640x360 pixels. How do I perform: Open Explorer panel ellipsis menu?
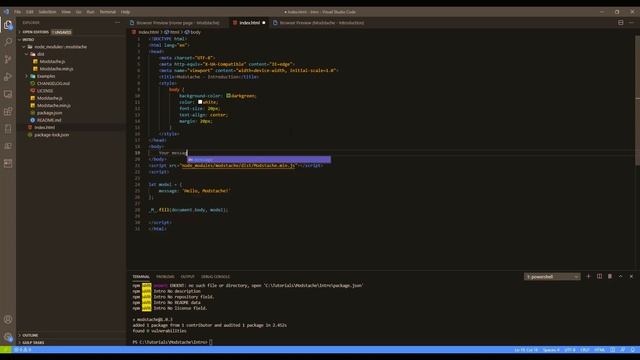[x=118, y=23]
